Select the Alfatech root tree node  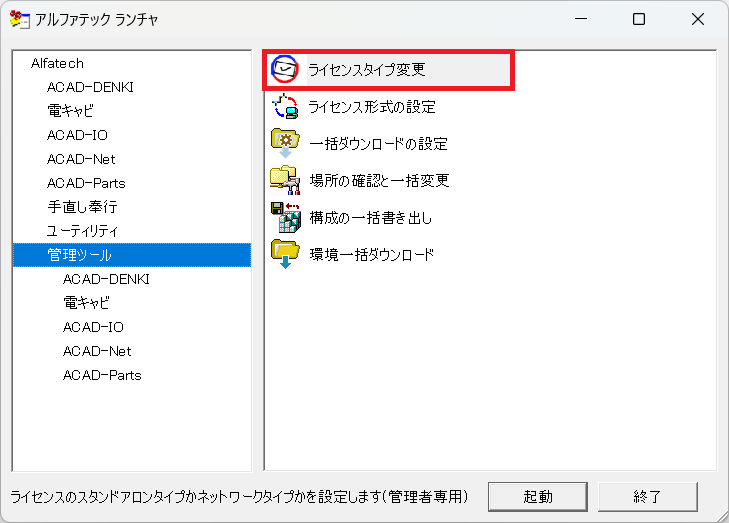click(57, 63)
